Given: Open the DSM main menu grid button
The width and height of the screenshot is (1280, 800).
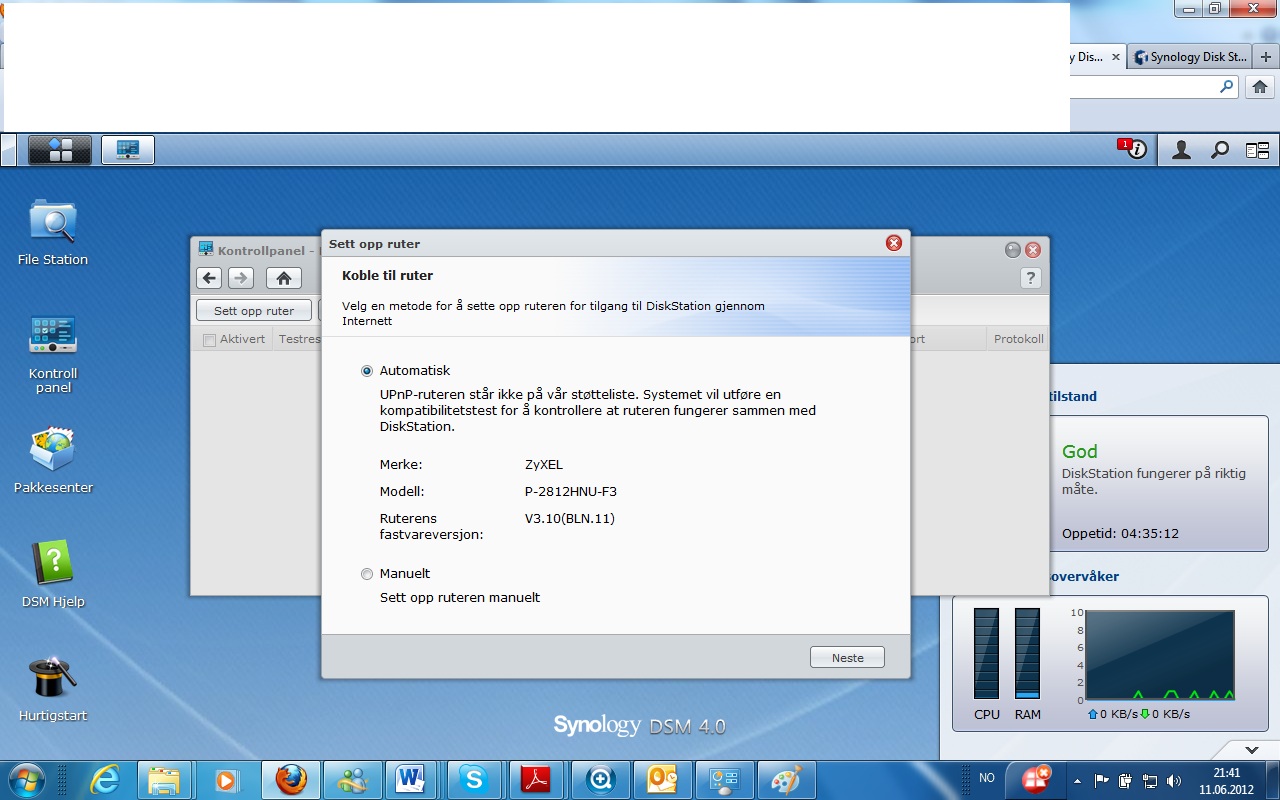Looking at the screenshot, I should click(60, 150).
